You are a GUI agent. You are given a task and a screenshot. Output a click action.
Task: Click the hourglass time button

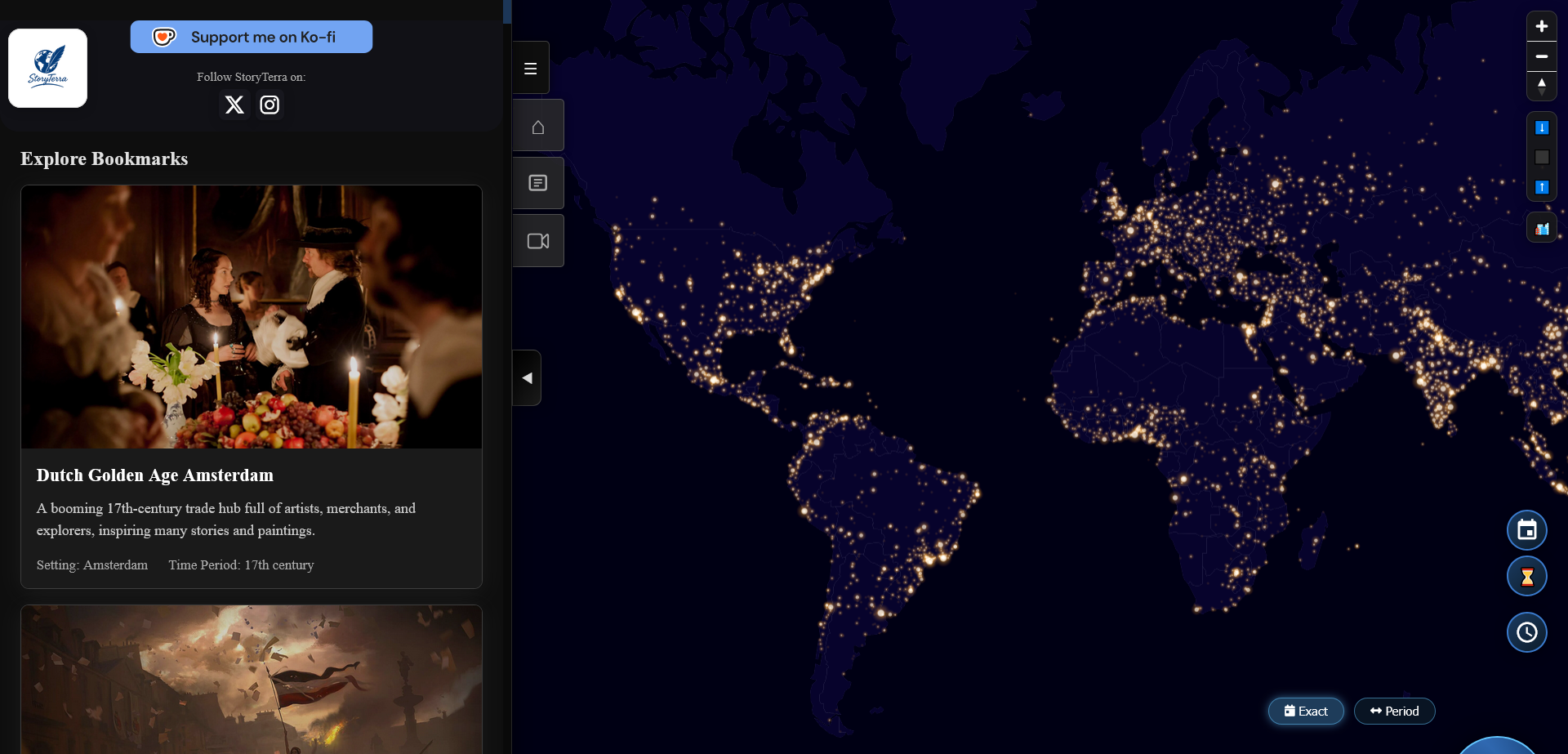[1526, 577]
